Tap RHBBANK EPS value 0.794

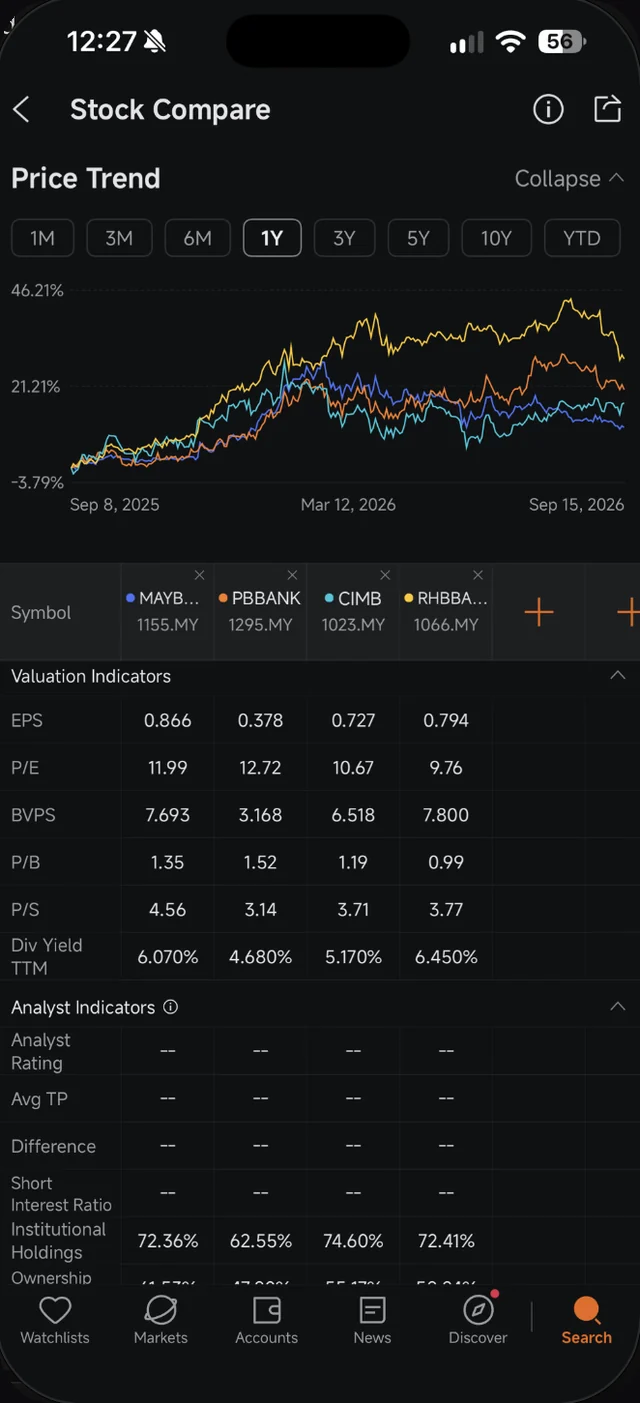tap(446, 720)
